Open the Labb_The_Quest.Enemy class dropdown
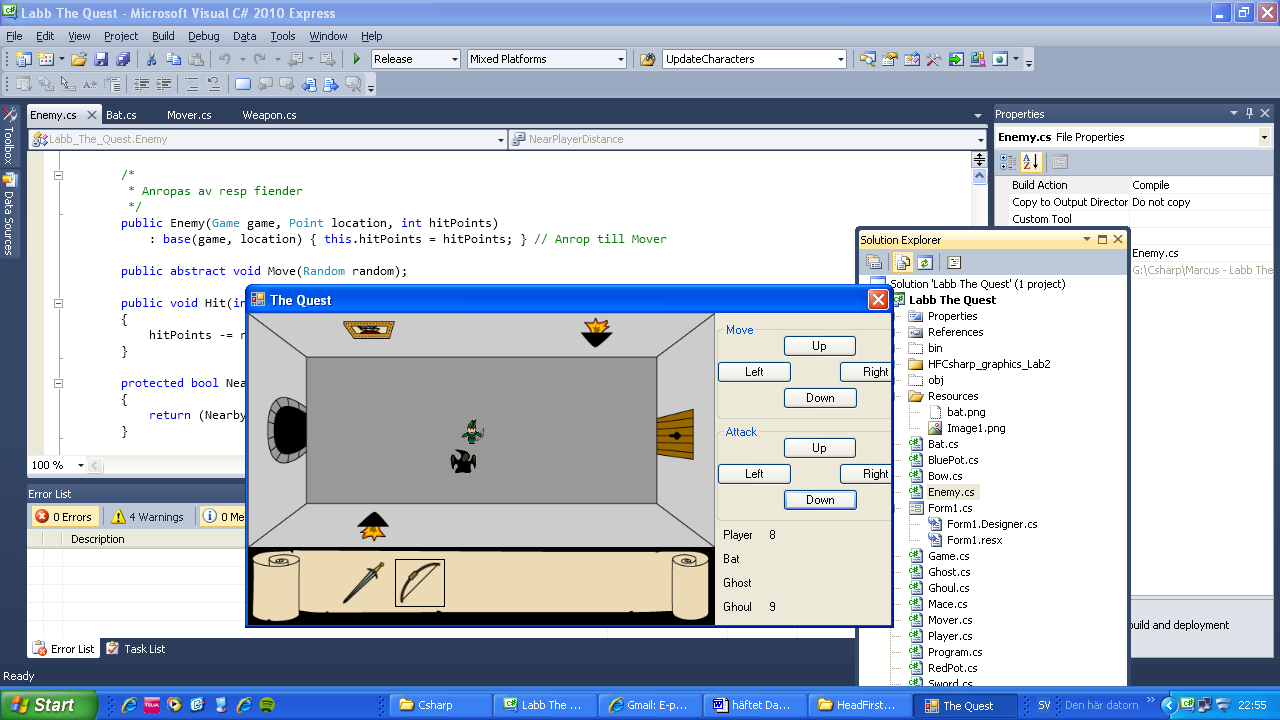Screen dimensions: 1280x720 point(500,139)
